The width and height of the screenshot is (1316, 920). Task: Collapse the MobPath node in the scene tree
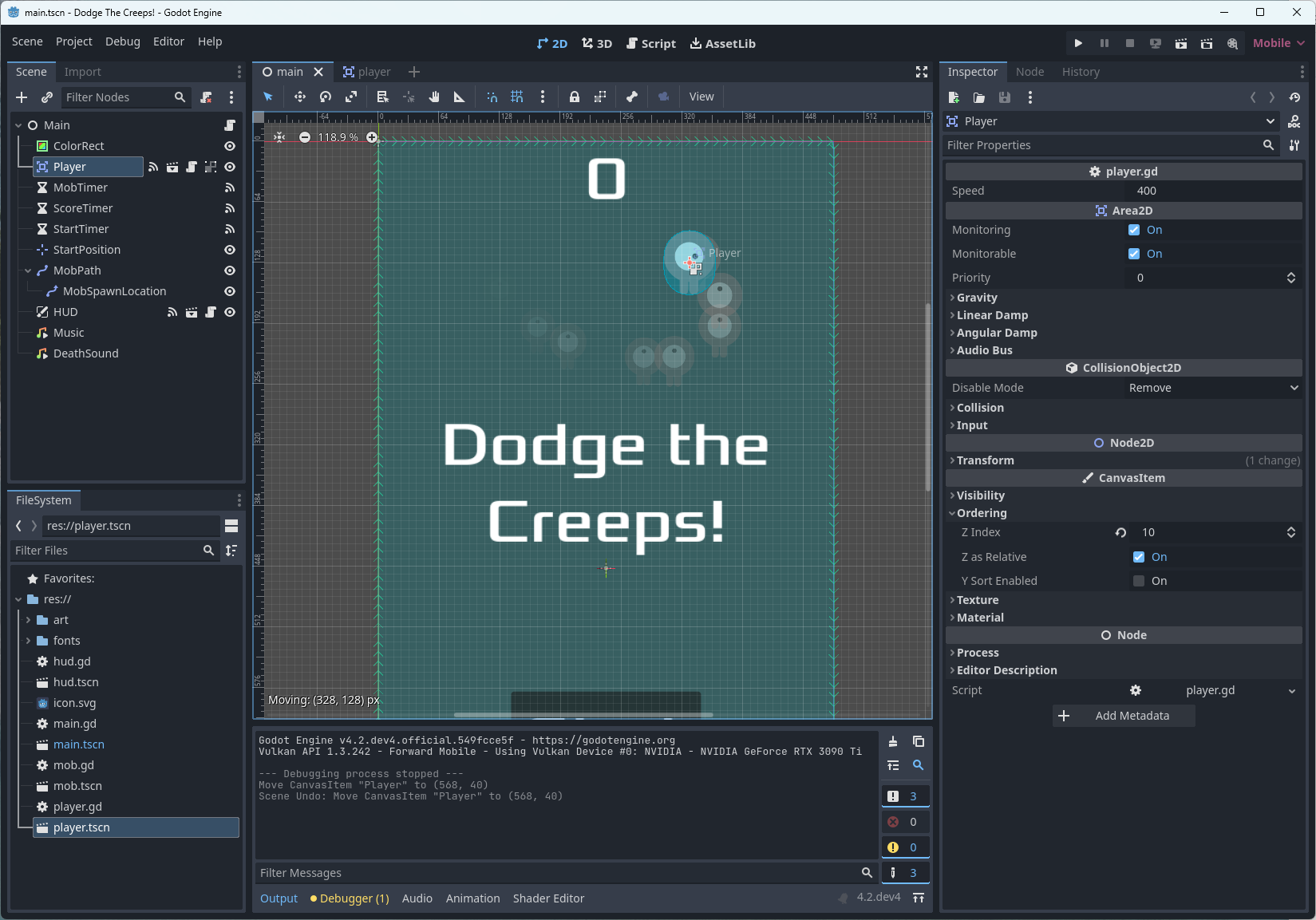coord(28,270)
